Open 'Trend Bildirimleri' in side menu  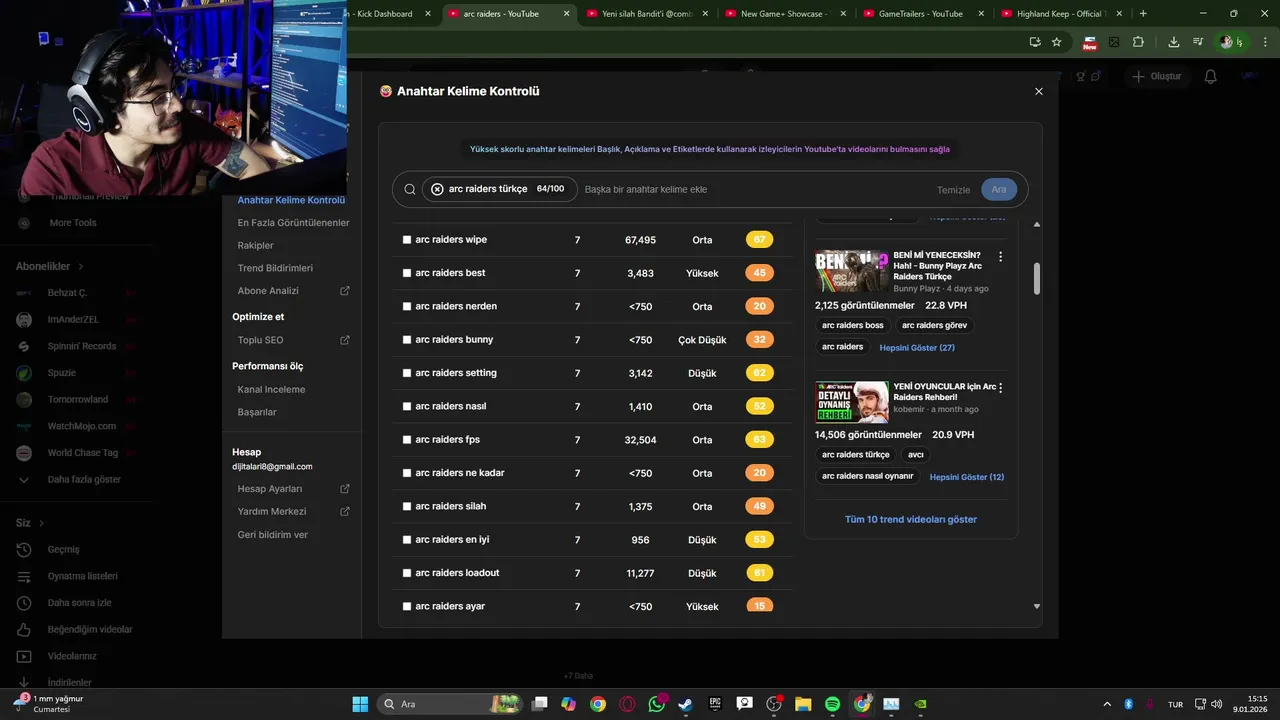(275, 268)
